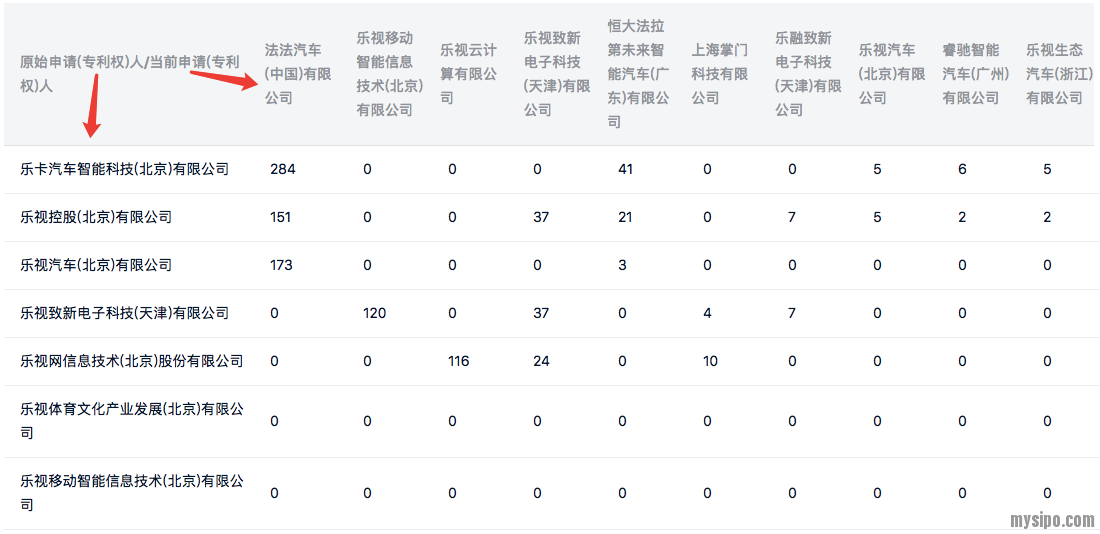Click the 乐视汽车(北京)有限公司 row label
This screenshot has width=1100, height=534.
(x=96, y=265)
